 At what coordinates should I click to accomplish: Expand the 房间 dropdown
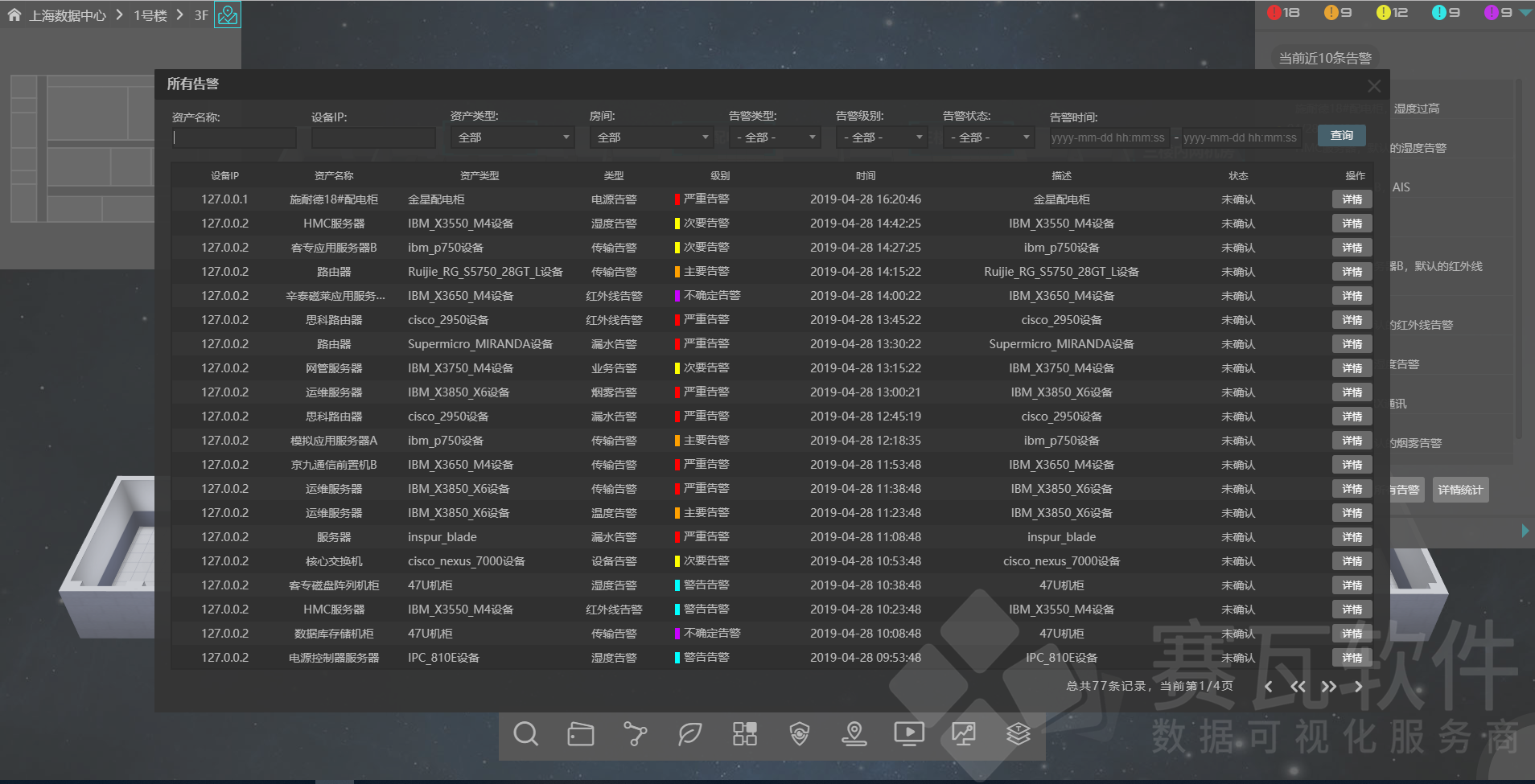tap(651, 137)
